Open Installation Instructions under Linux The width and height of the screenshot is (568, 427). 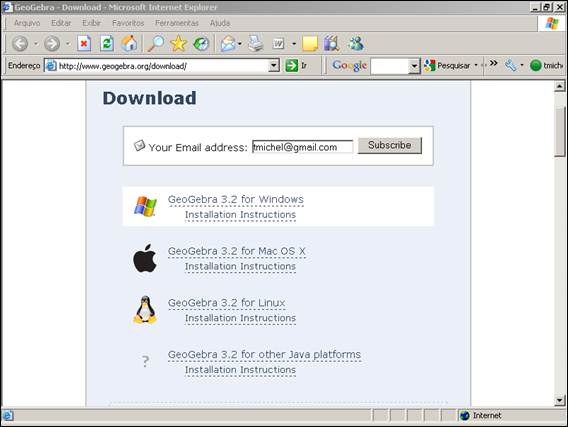241,318
